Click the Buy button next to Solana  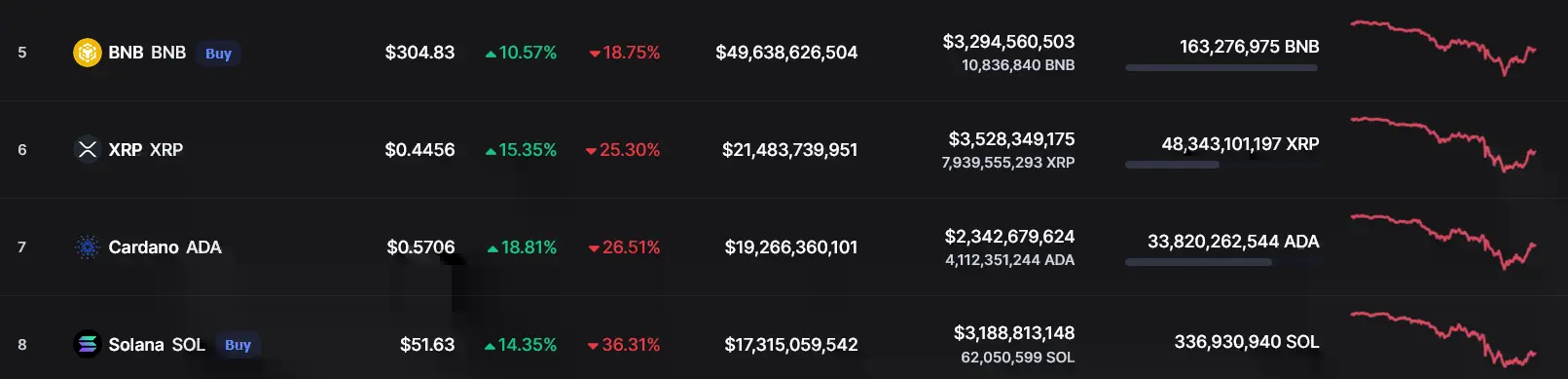[x=237, y=345]
